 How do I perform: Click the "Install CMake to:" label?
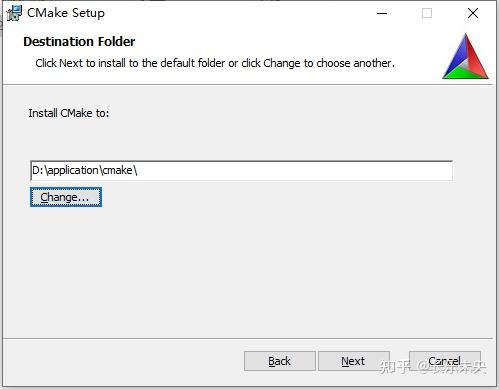[x=69, y=113]
